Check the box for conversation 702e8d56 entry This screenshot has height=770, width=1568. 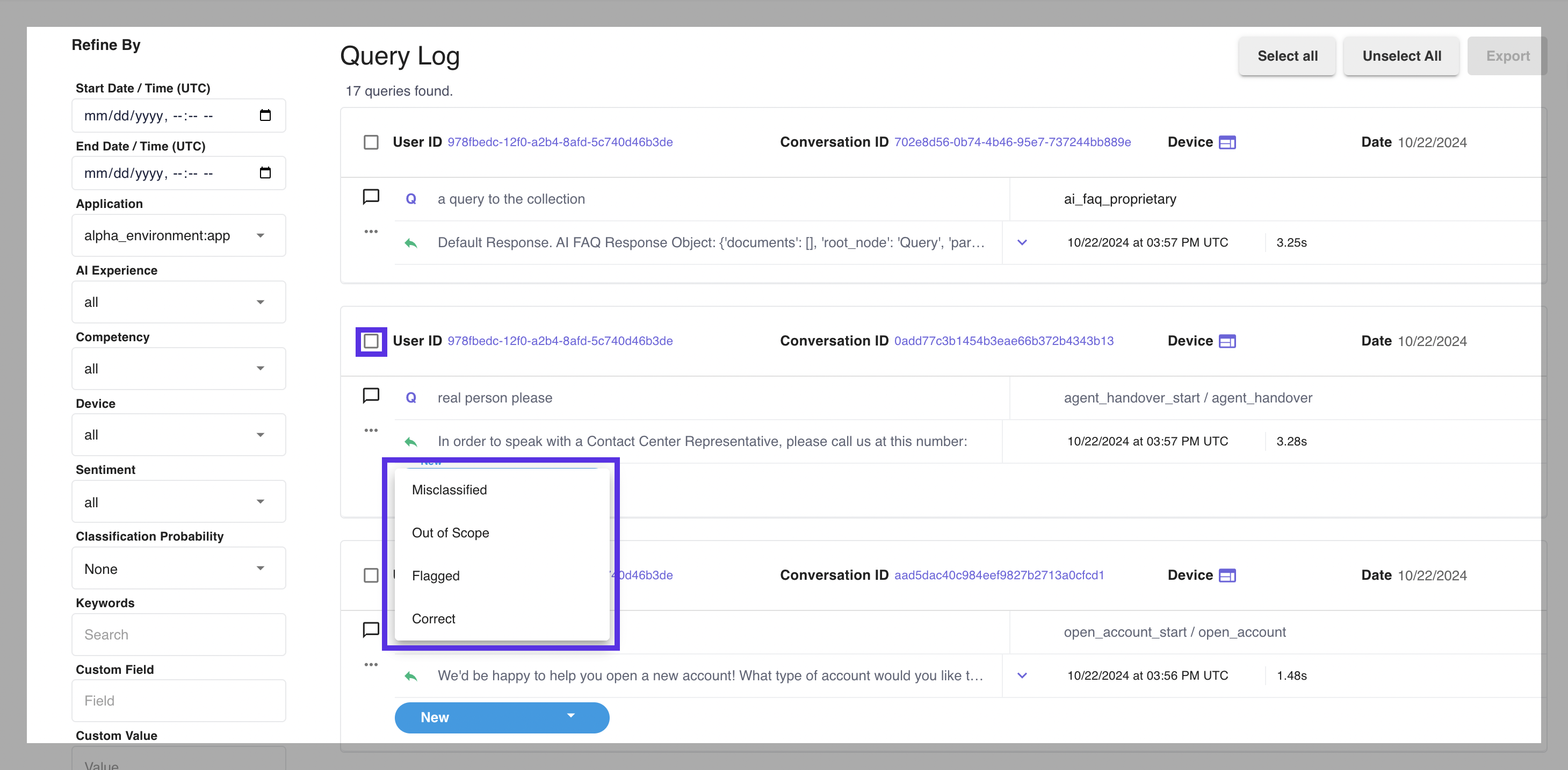pos(371,142)
